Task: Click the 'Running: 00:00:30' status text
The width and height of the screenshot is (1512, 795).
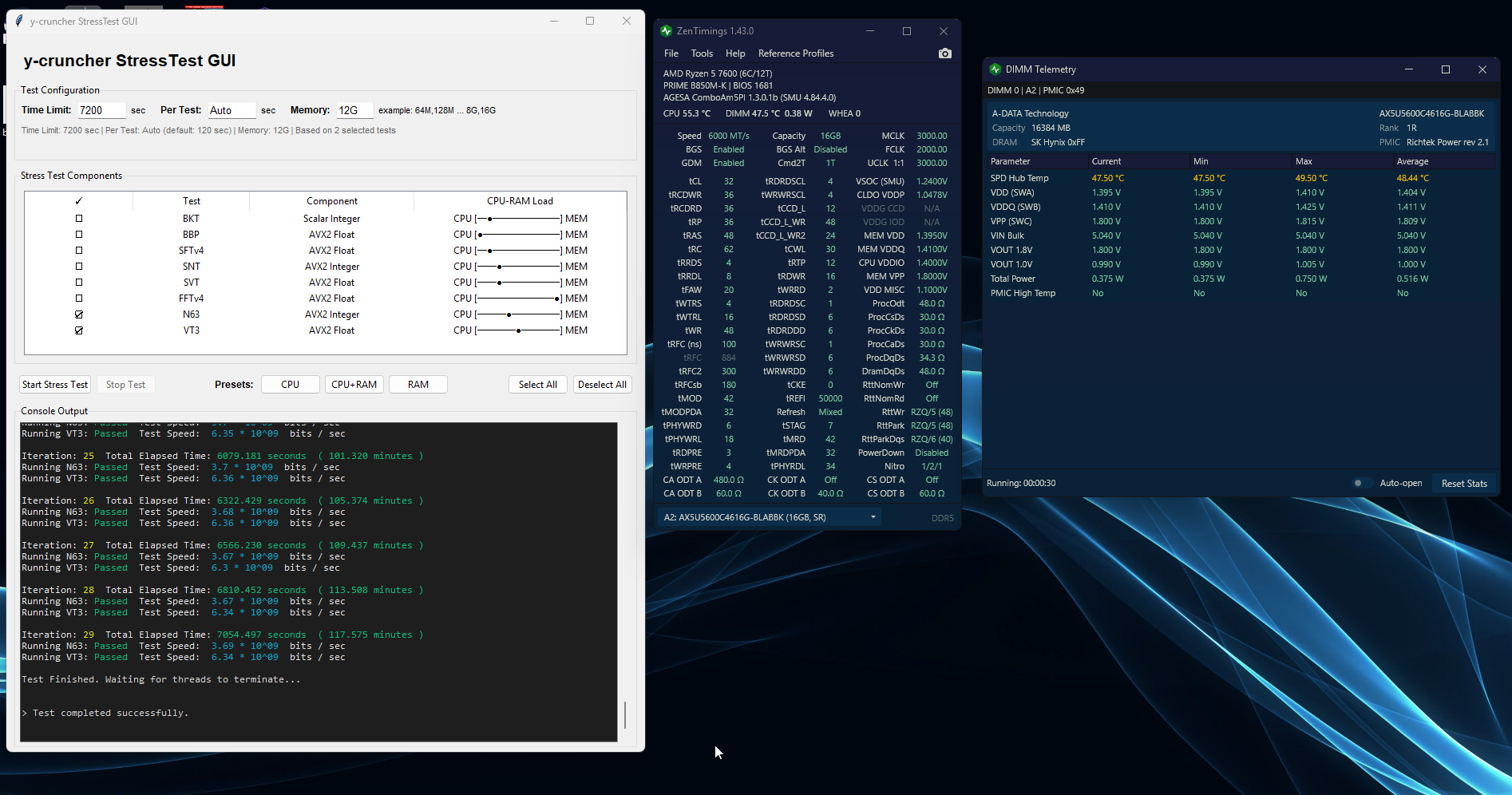Action: coord(1021,483)
